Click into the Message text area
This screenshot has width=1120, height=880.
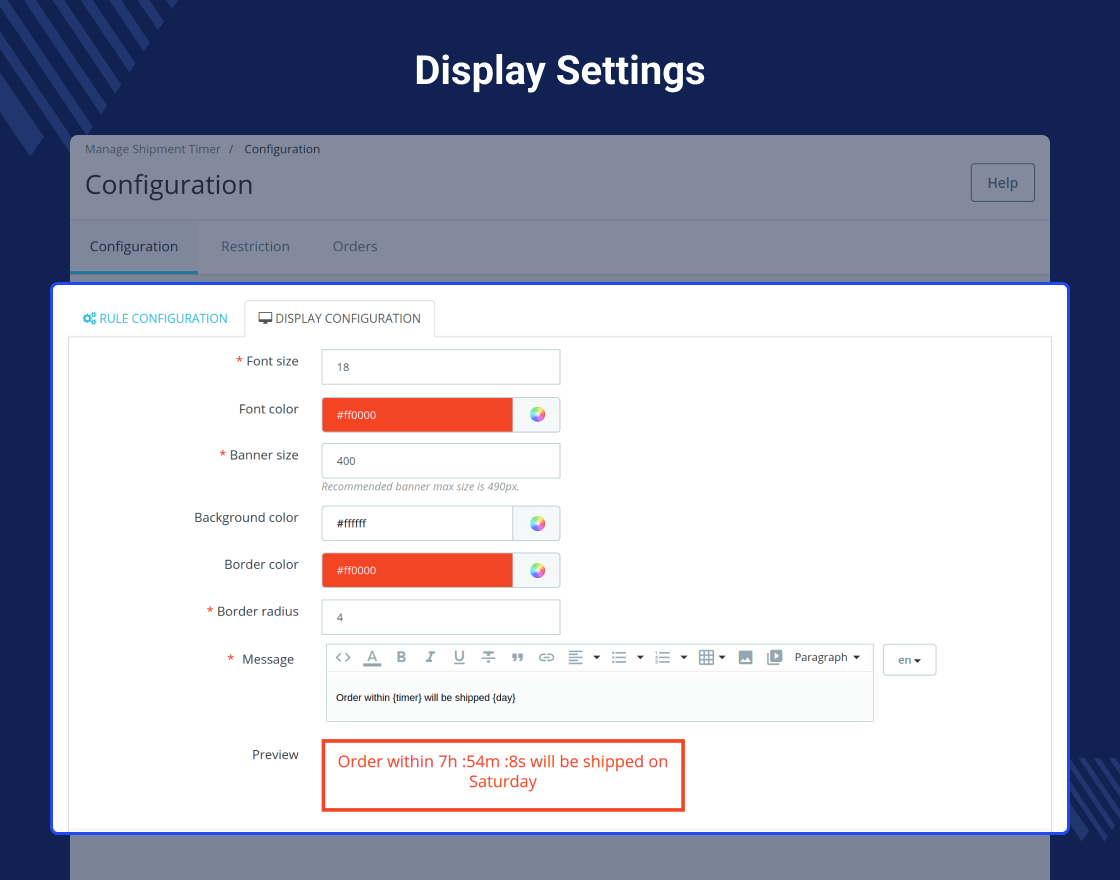tap(599, 697)
